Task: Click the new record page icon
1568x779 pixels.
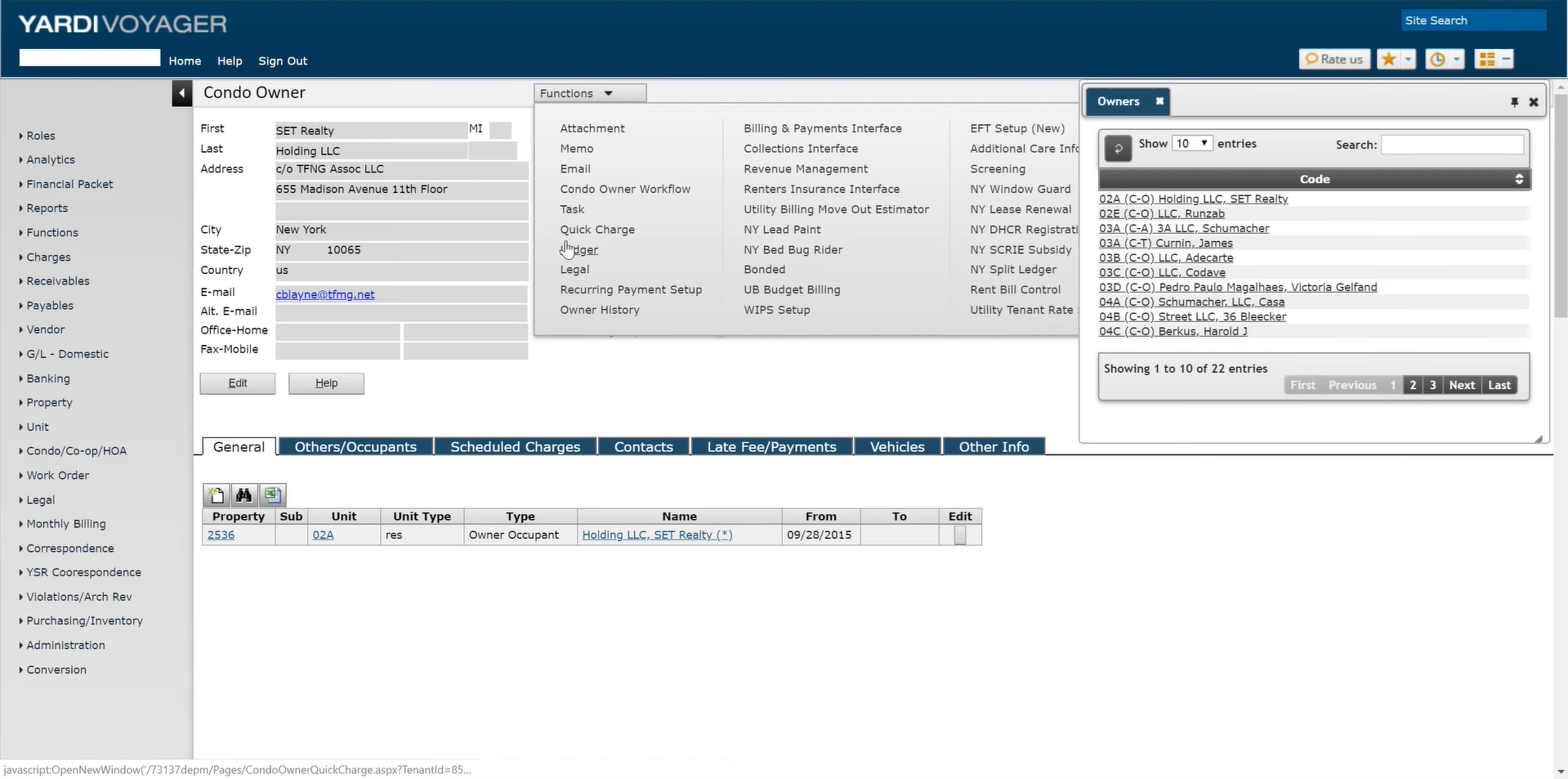Action: 217,495
